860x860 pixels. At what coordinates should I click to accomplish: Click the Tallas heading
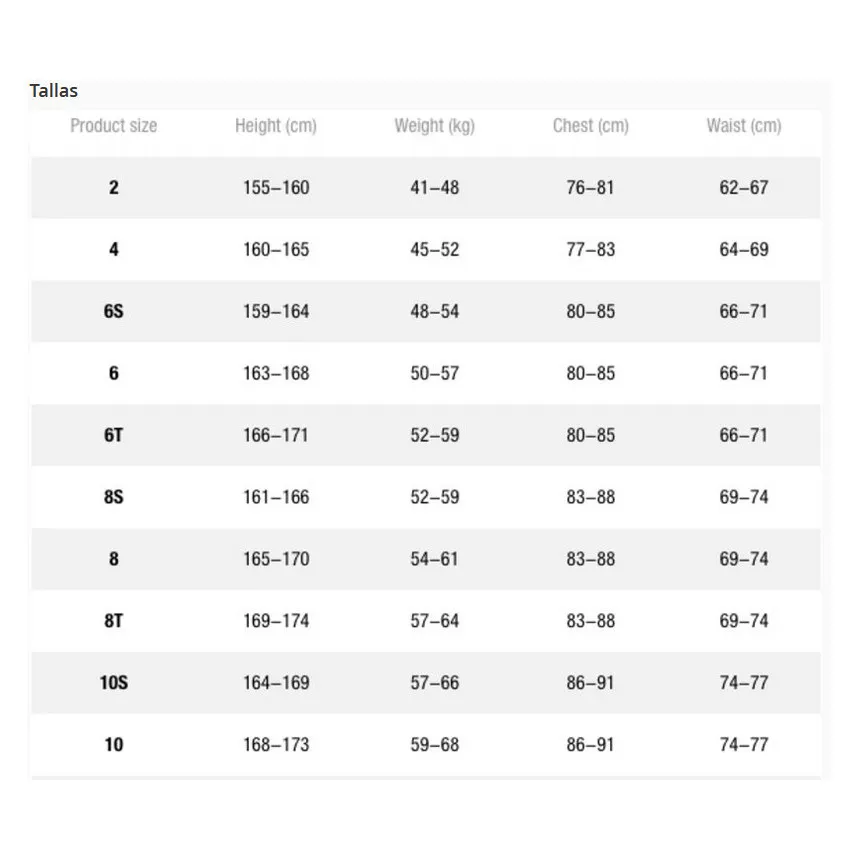(54, 90)
